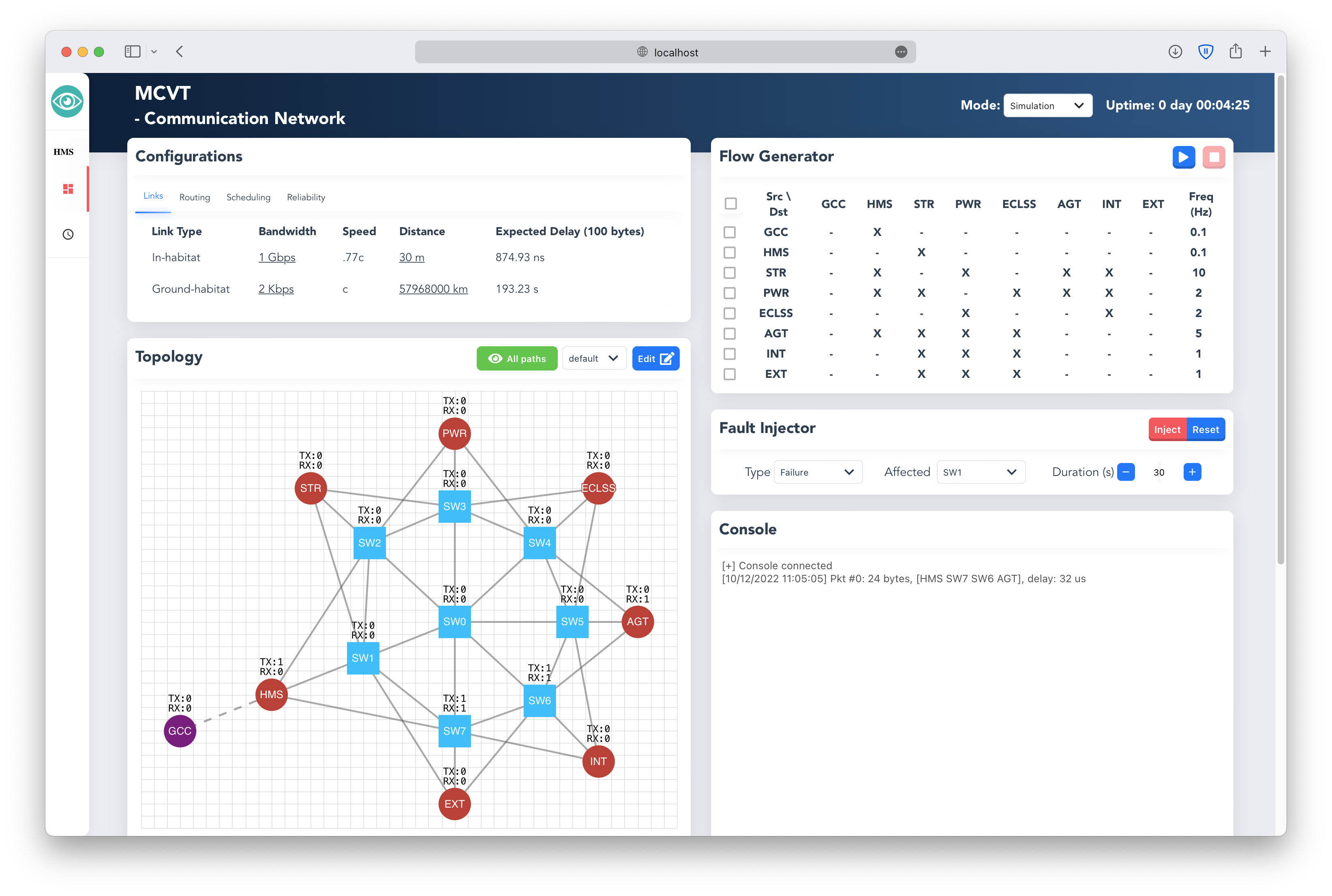Click the grid/dashboard icon in sidebar
Screen dimensions: 1332x896
coord(66,188)
